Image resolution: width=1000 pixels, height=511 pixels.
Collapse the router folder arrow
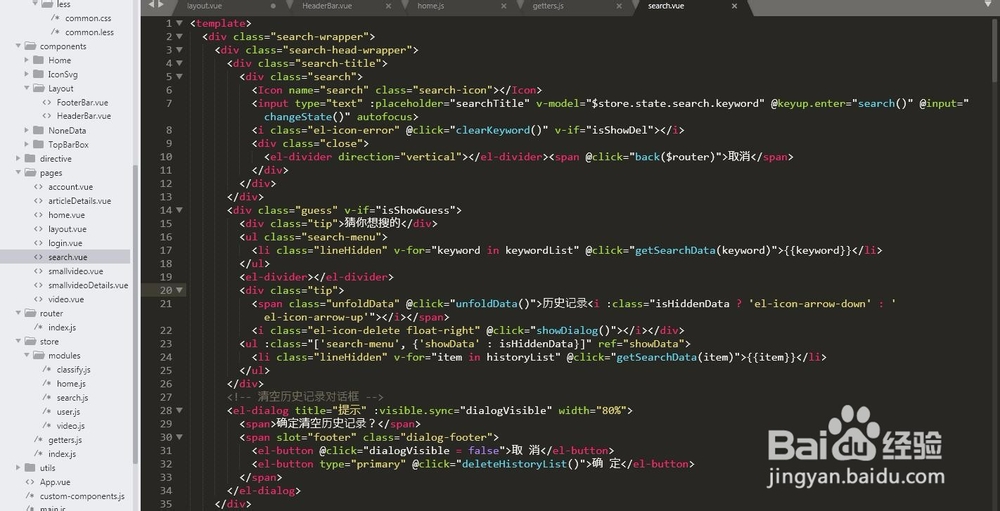pos(18,313)
